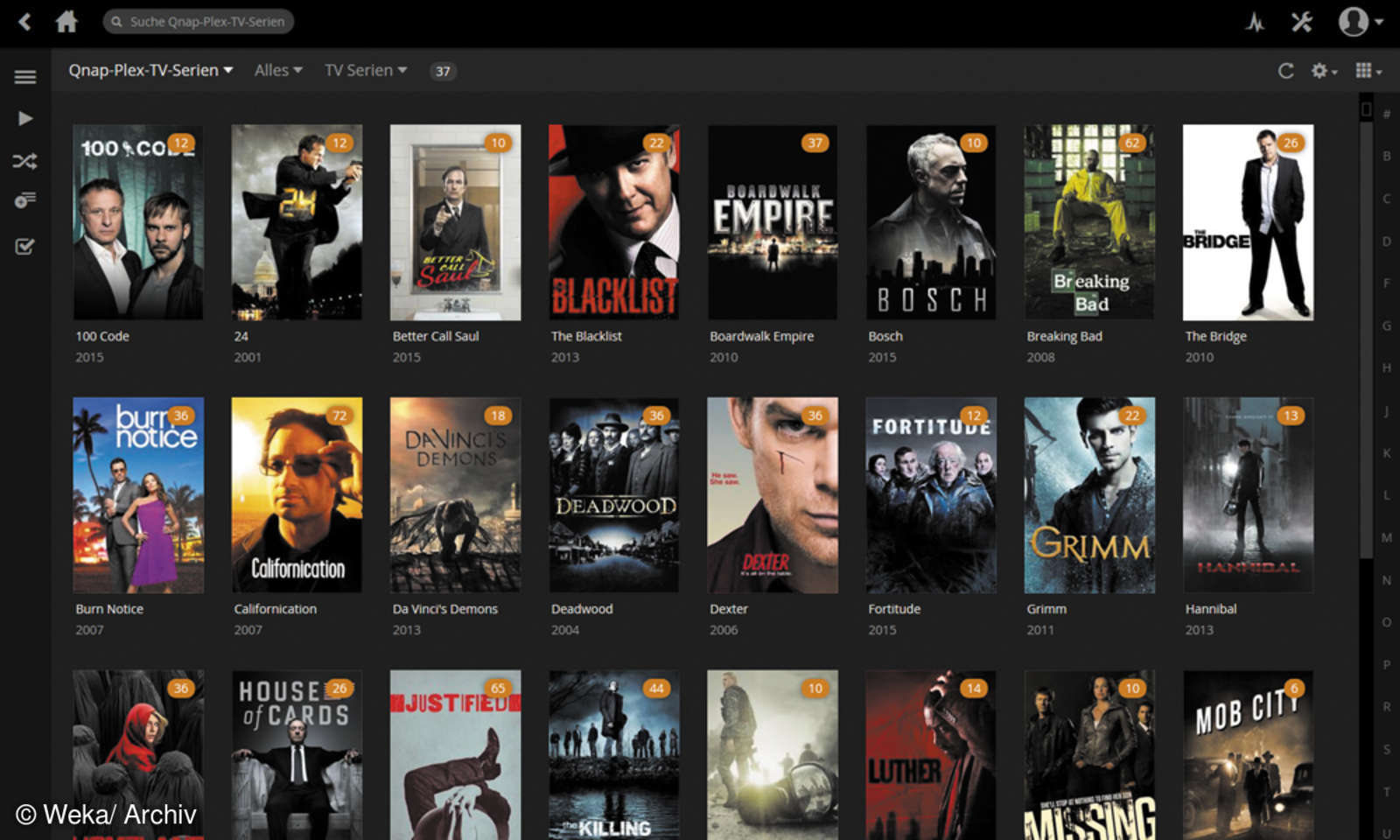Screen dimensions: 1400x840
Task: Click the shuffle icon in sidebar
Action: tap(25, 161)
